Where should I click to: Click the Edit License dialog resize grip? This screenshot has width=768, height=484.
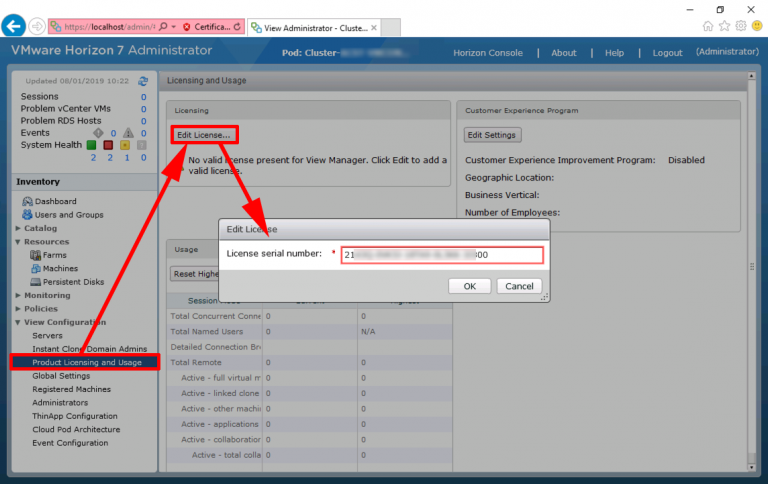tap(544, 297)
